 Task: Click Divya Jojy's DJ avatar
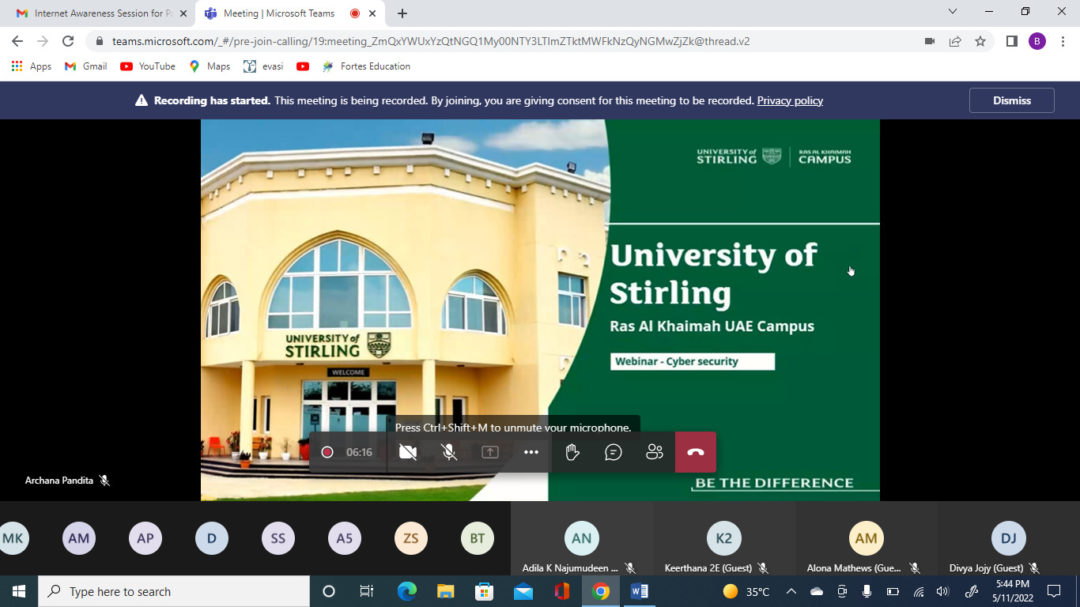click(1008, 538)
